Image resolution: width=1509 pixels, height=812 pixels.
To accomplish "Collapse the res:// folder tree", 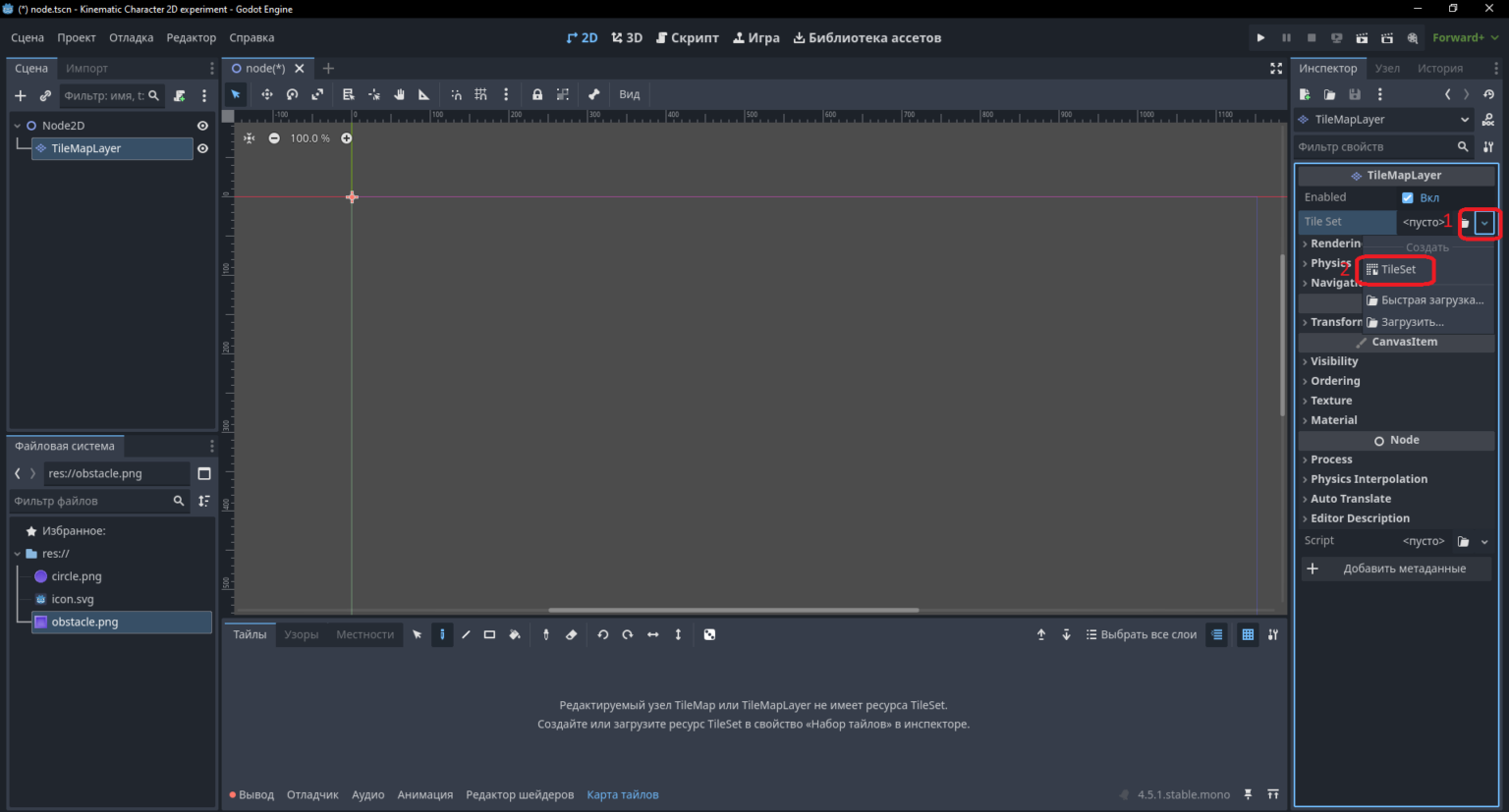I will pos(18,554).
